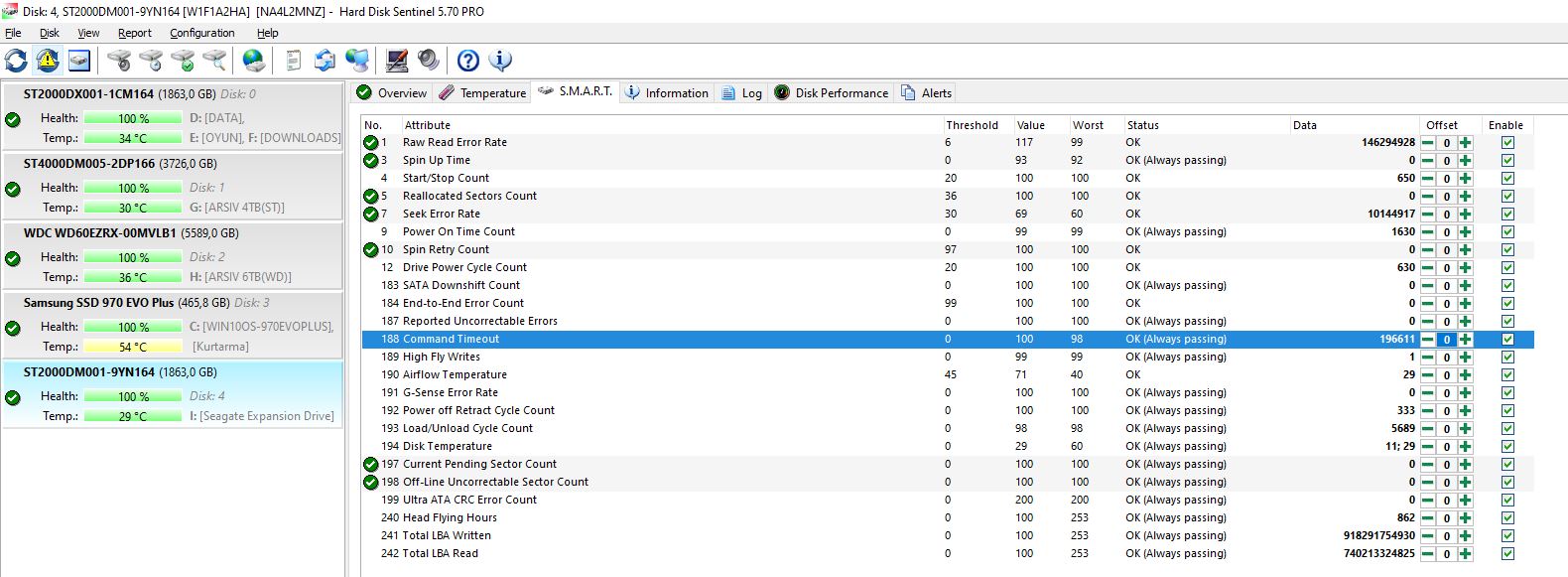Click the green status icon for Spin Up Time
1568x577 pixels.
coord(370,161)
